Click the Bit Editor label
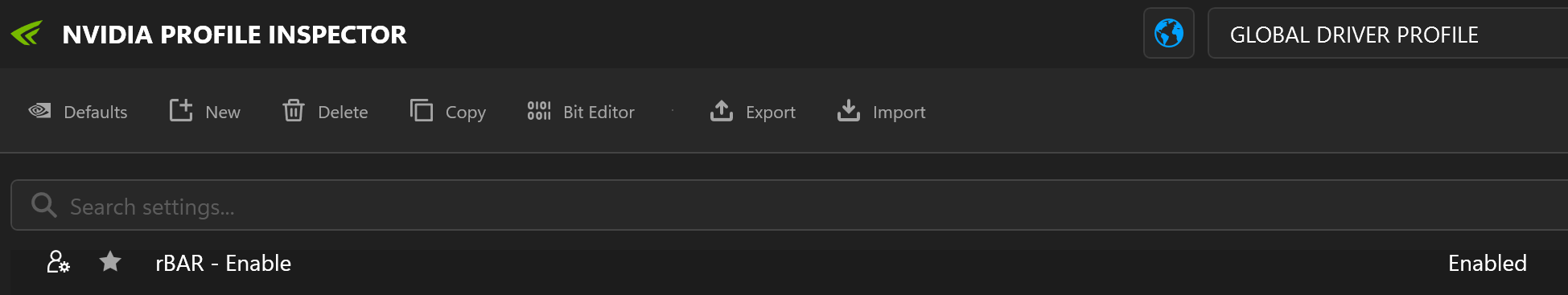 pyautogui.click(x=599, y=113)
